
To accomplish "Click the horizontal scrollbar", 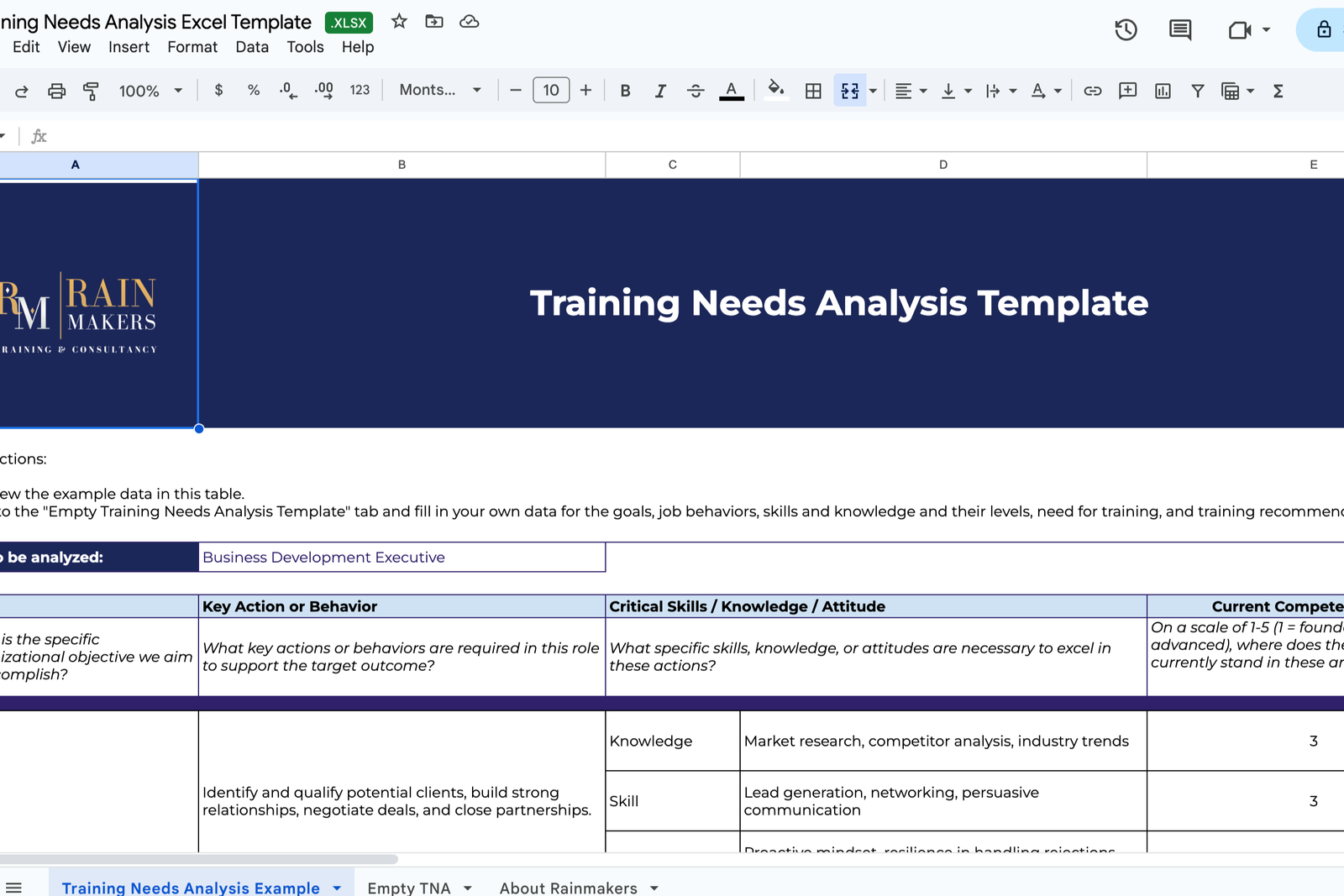I will point(198,859).
